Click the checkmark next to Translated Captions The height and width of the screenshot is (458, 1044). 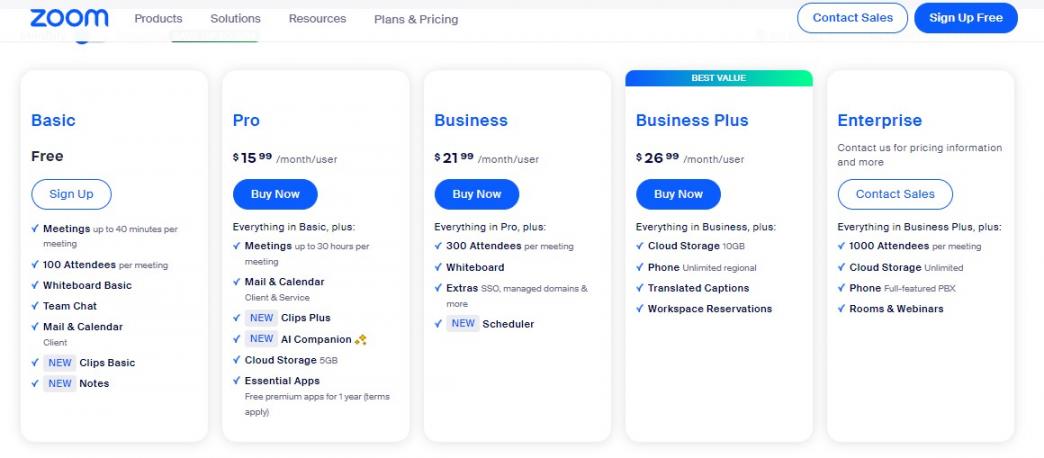(640, 288)
